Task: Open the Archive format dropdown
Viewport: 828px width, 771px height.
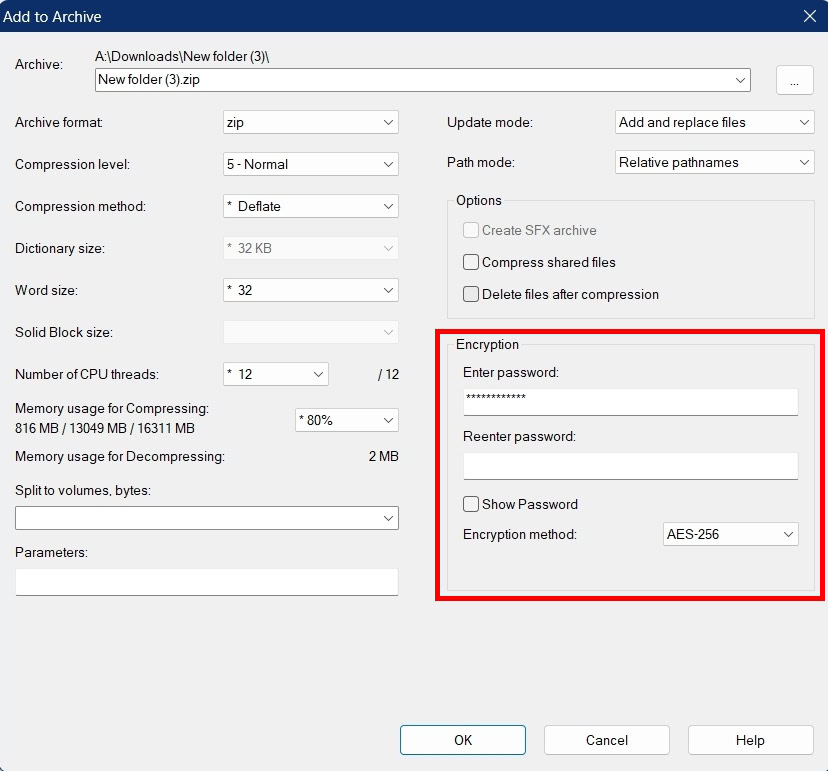Action: tap(387, 122)
